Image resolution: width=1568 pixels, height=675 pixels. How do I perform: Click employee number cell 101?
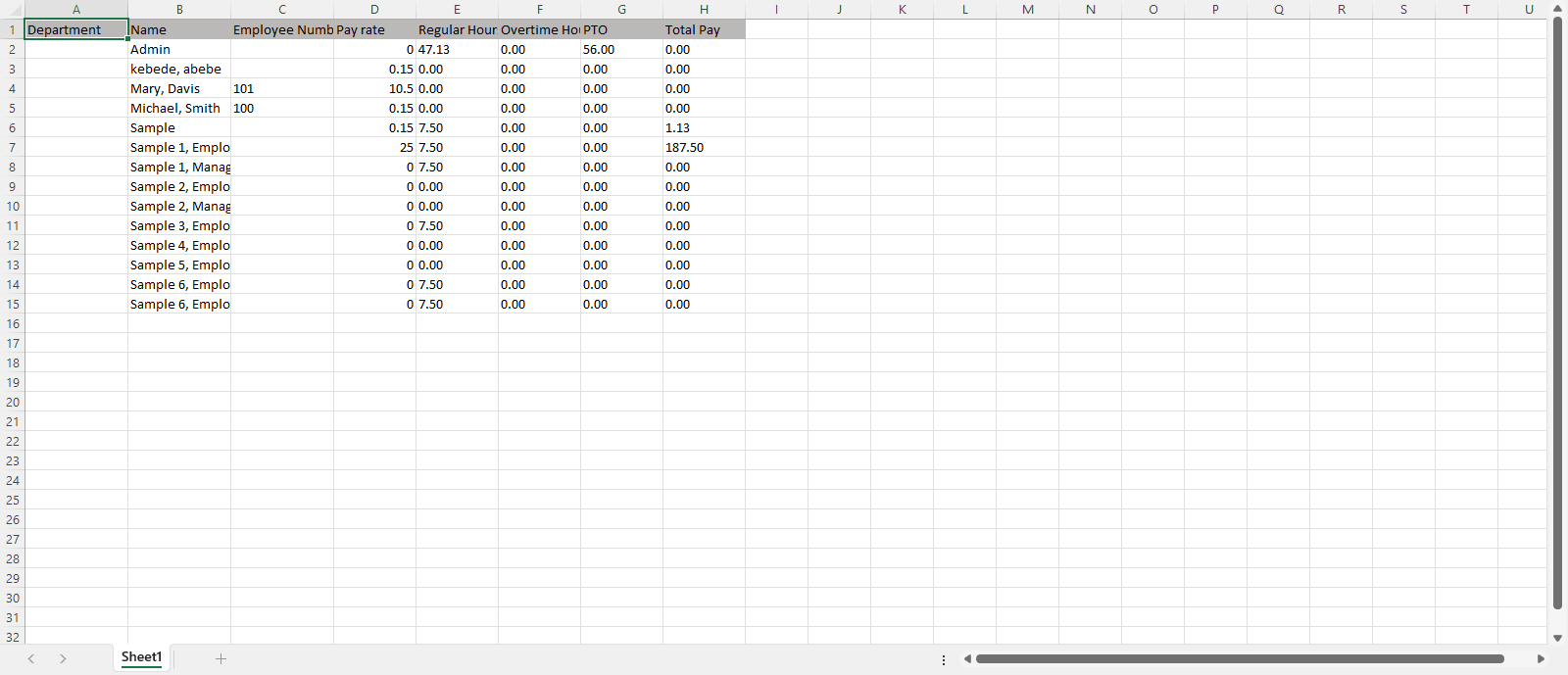[281, 88]
